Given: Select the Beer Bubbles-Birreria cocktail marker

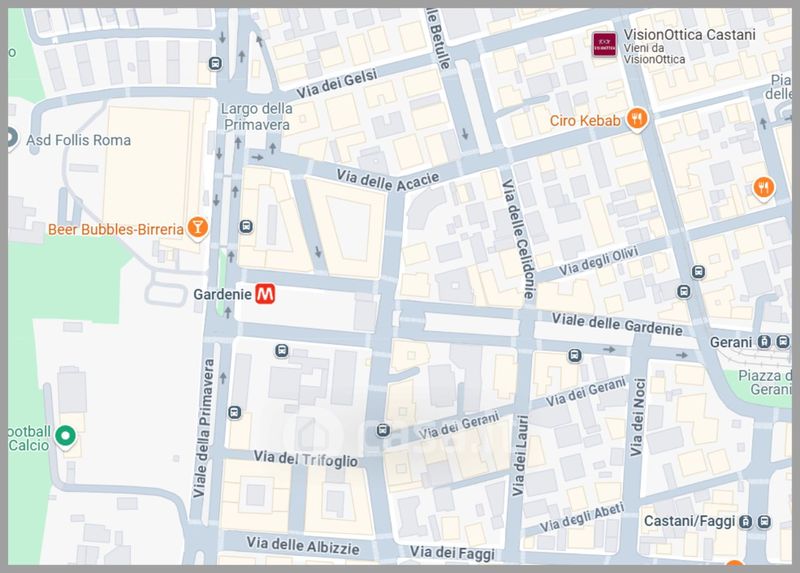Looking at the screenshot, I should coord(197,228).
